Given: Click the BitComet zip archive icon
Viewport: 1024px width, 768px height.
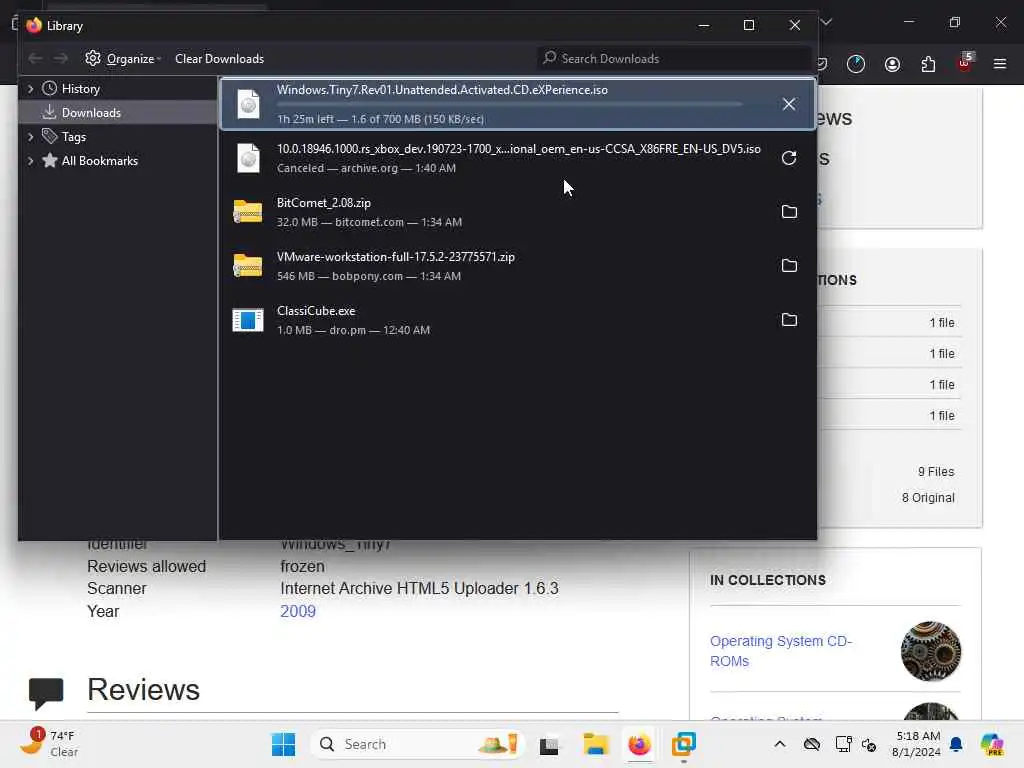Looking at the screenshot, I should [x=248, y=212].
